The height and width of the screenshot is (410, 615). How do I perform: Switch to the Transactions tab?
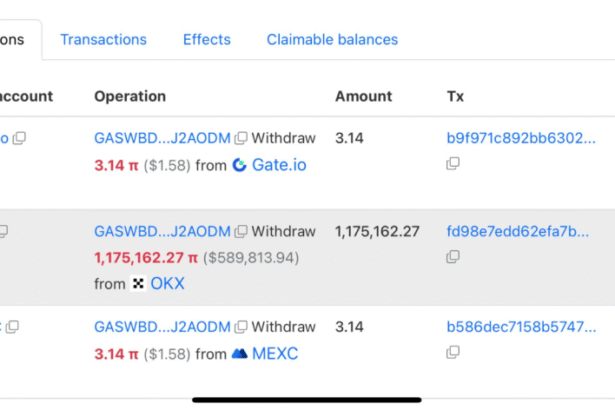pyautogui.click(x=103, y=40)
